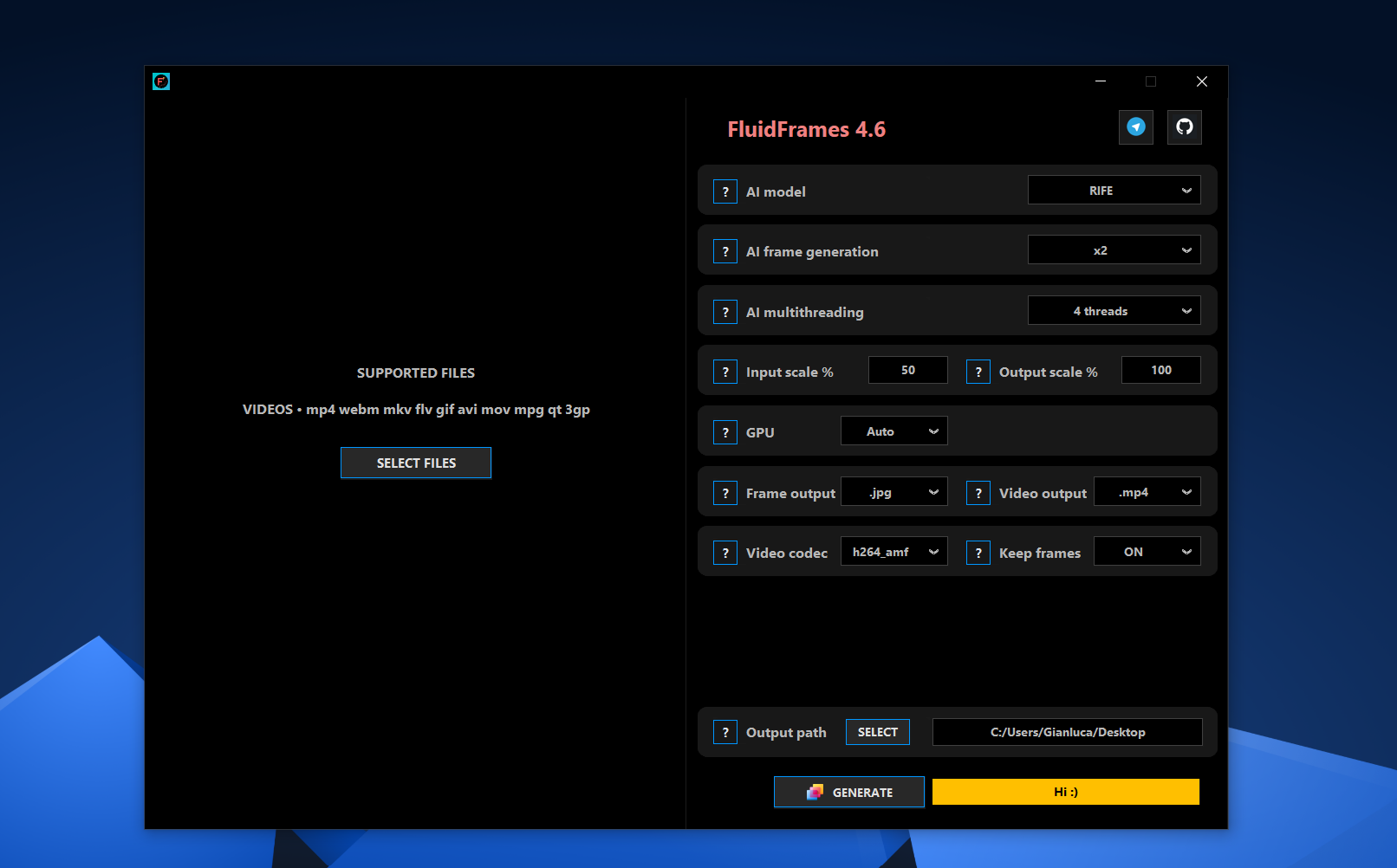This screenshot has width=1397, height=868.
Task: Show help for AI model
Action: click(x=725, y=191)
